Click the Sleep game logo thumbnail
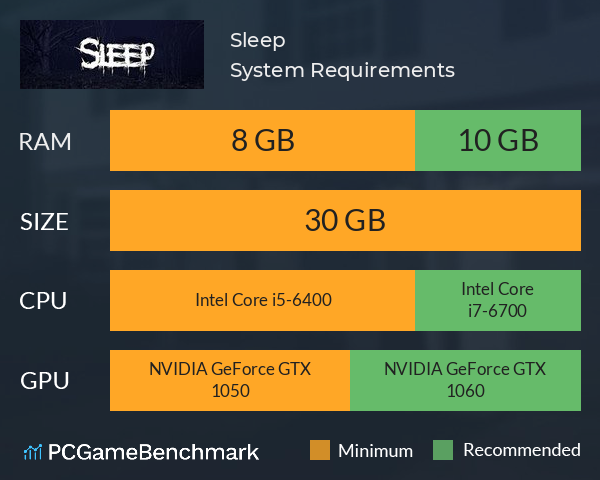The width and height of the screenshot is (600, 480). (112, 54)
